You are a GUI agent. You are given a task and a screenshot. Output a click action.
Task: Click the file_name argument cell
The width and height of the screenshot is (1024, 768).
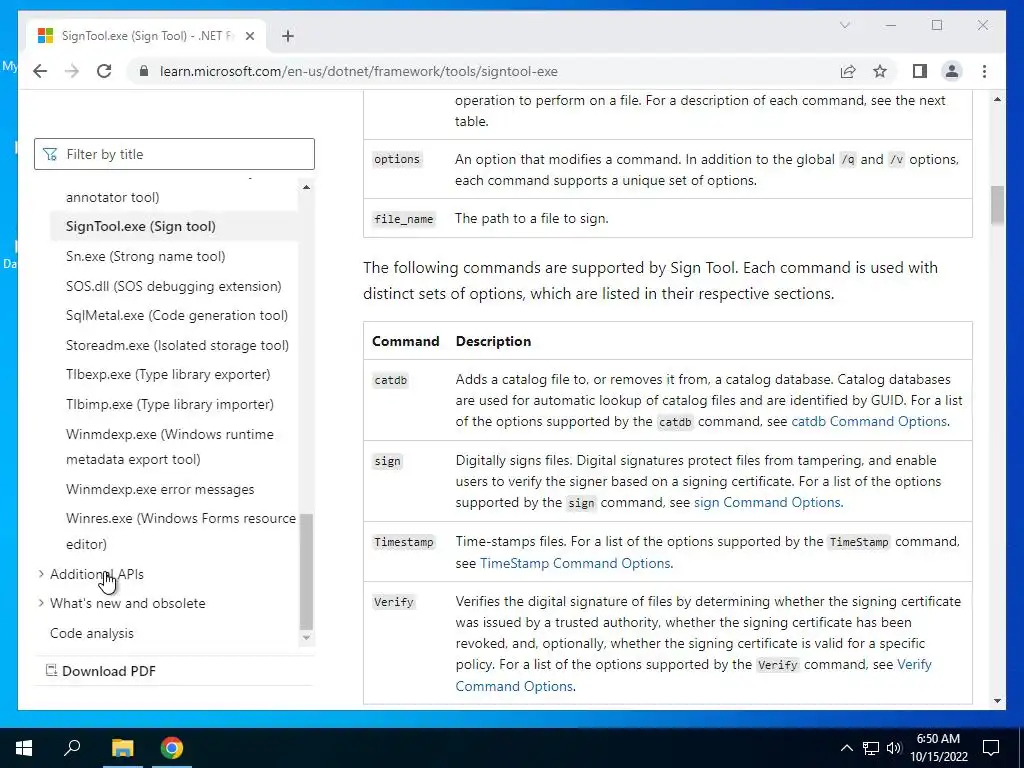(404, 219)
